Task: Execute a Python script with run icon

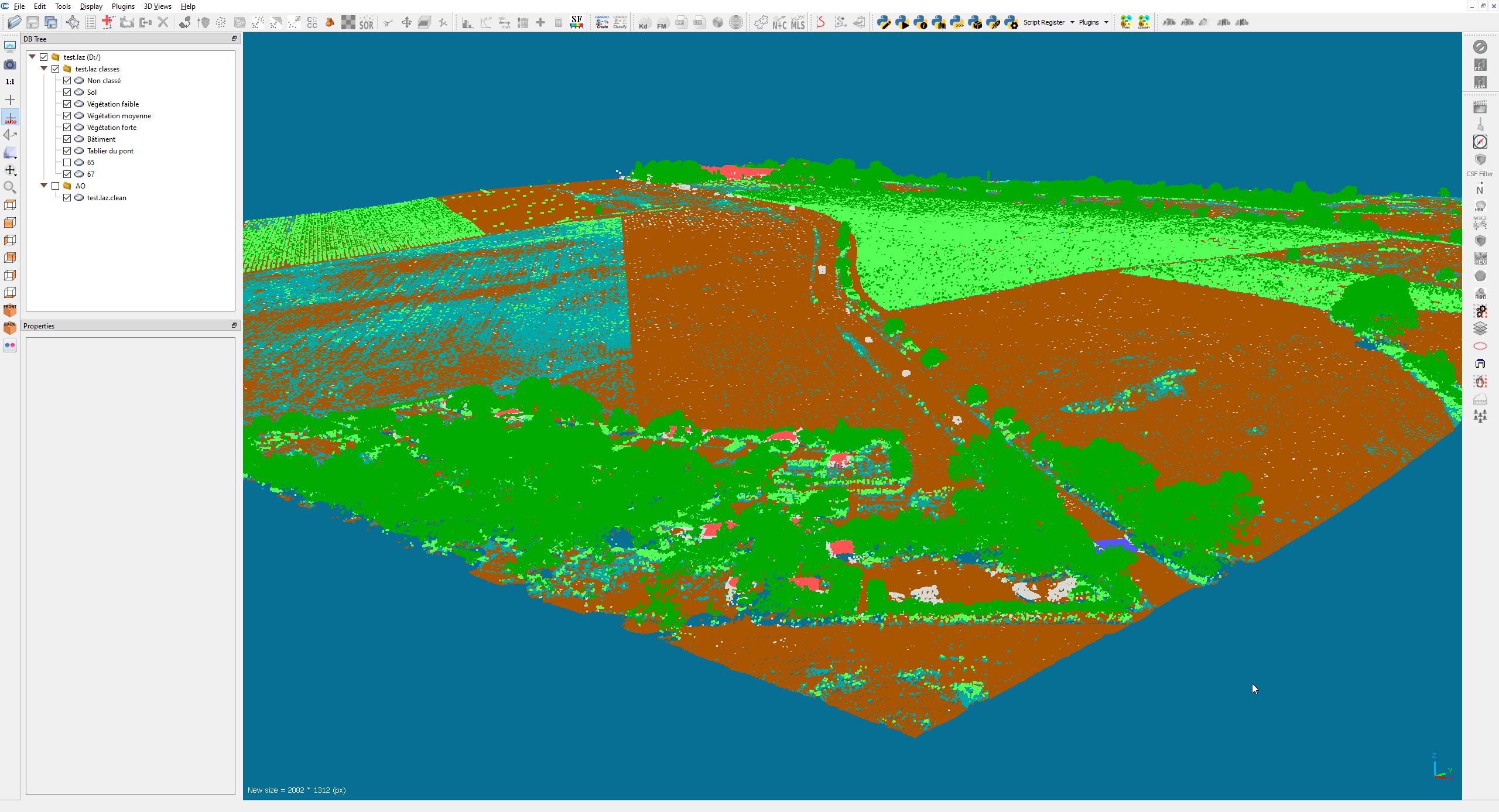Action: [903, 22]
